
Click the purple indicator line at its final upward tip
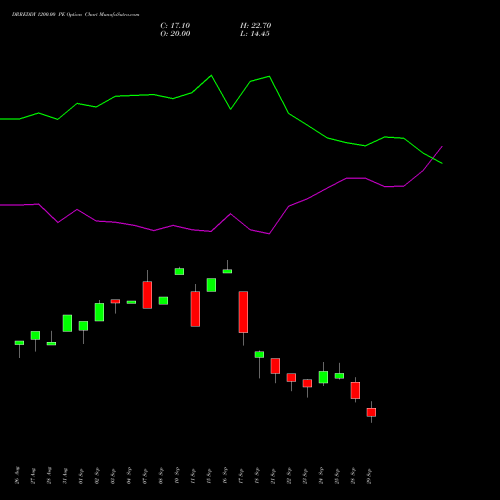[442, 146]
